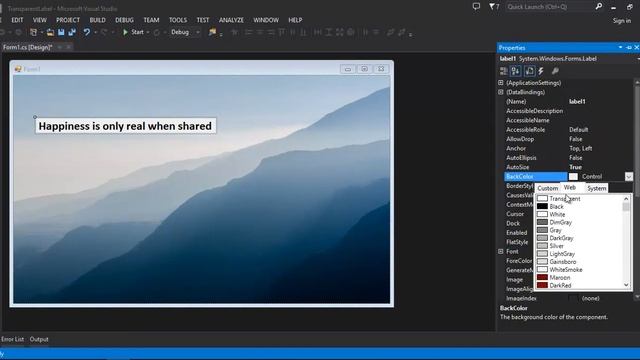640x360 pixels.
Task: Click the Save floppy disk icon
Action: (x=61, y=32)
